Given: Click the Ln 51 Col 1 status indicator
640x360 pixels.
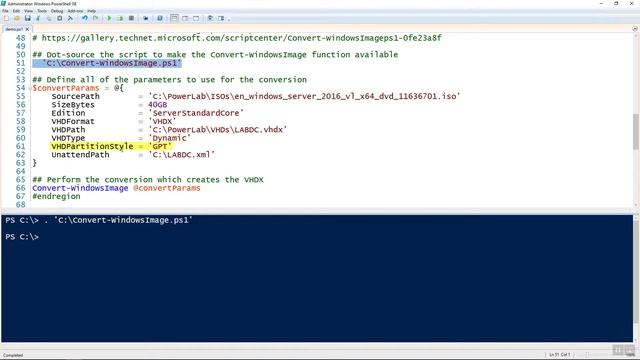Looking at the screenshot, I should point(559,355).
